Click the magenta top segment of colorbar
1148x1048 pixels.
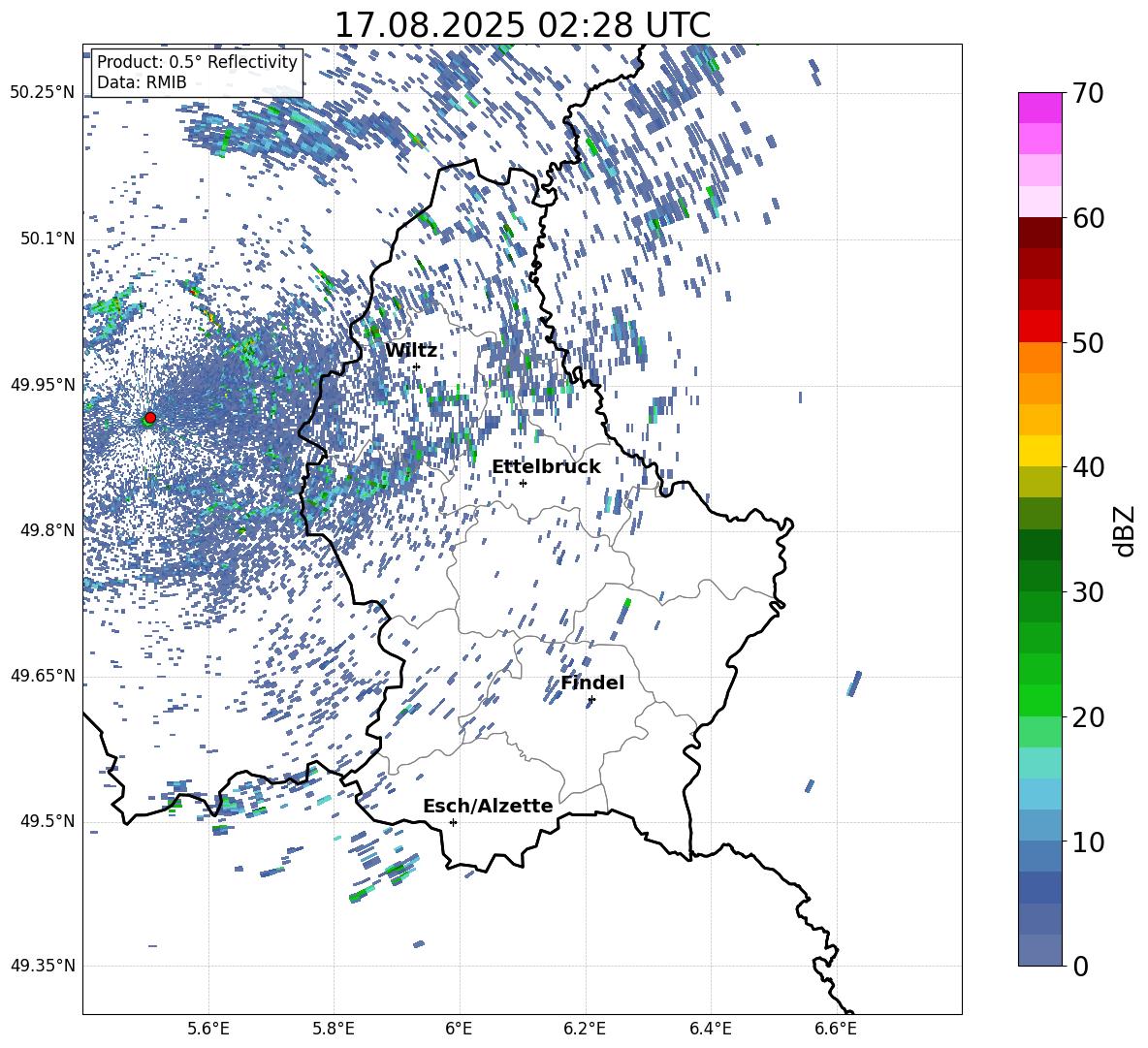(1039, 109)
